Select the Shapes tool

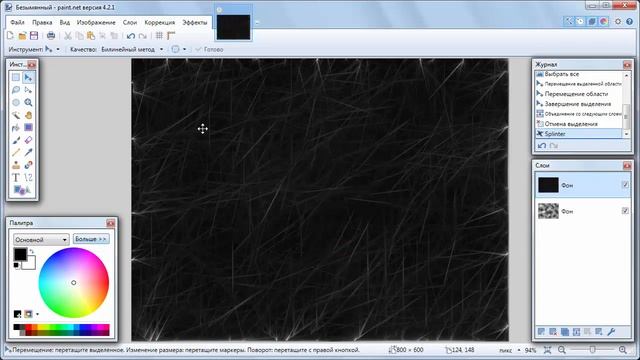coord(22,190)
